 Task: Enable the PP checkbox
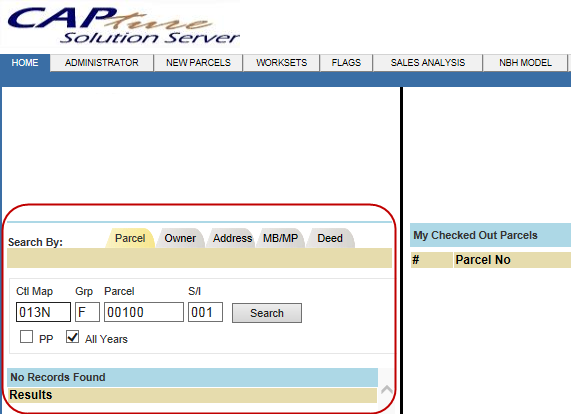pos(26,337)
